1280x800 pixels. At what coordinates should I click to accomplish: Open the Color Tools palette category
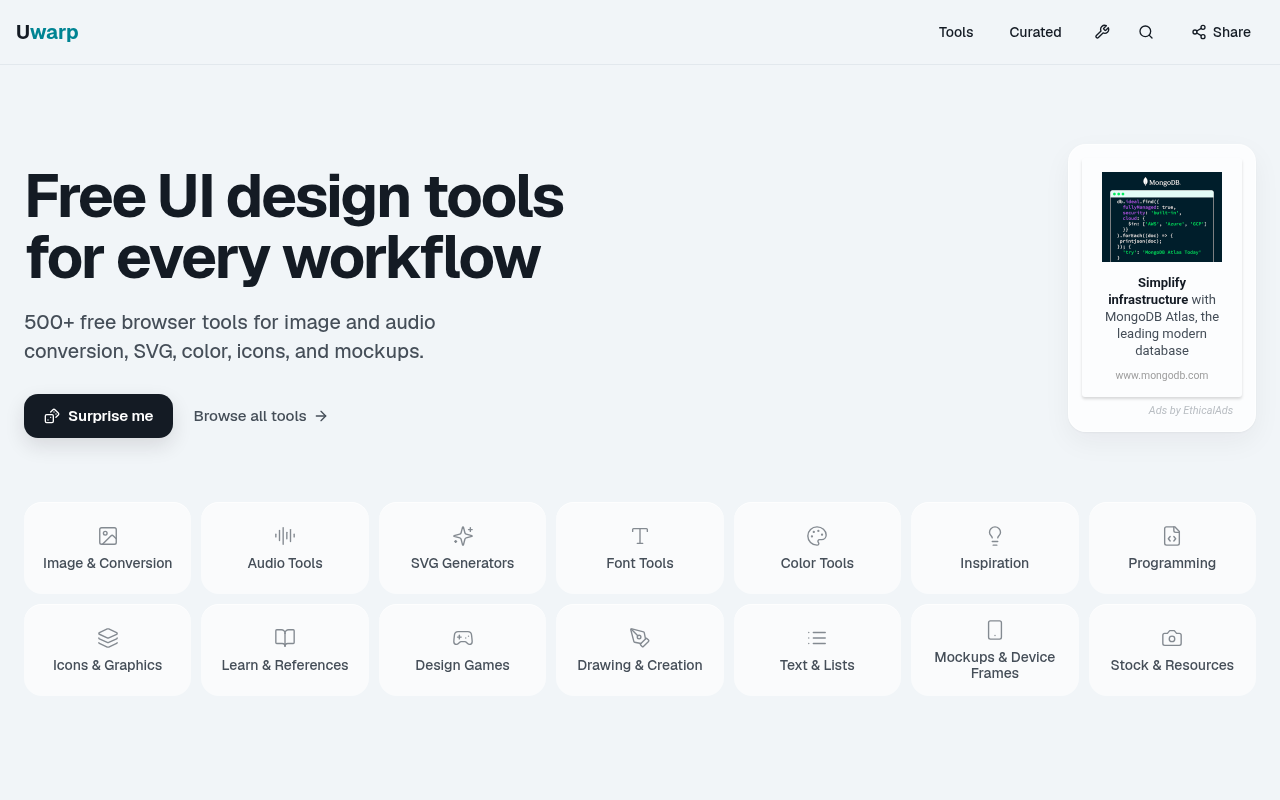click(x=817, y=548)
